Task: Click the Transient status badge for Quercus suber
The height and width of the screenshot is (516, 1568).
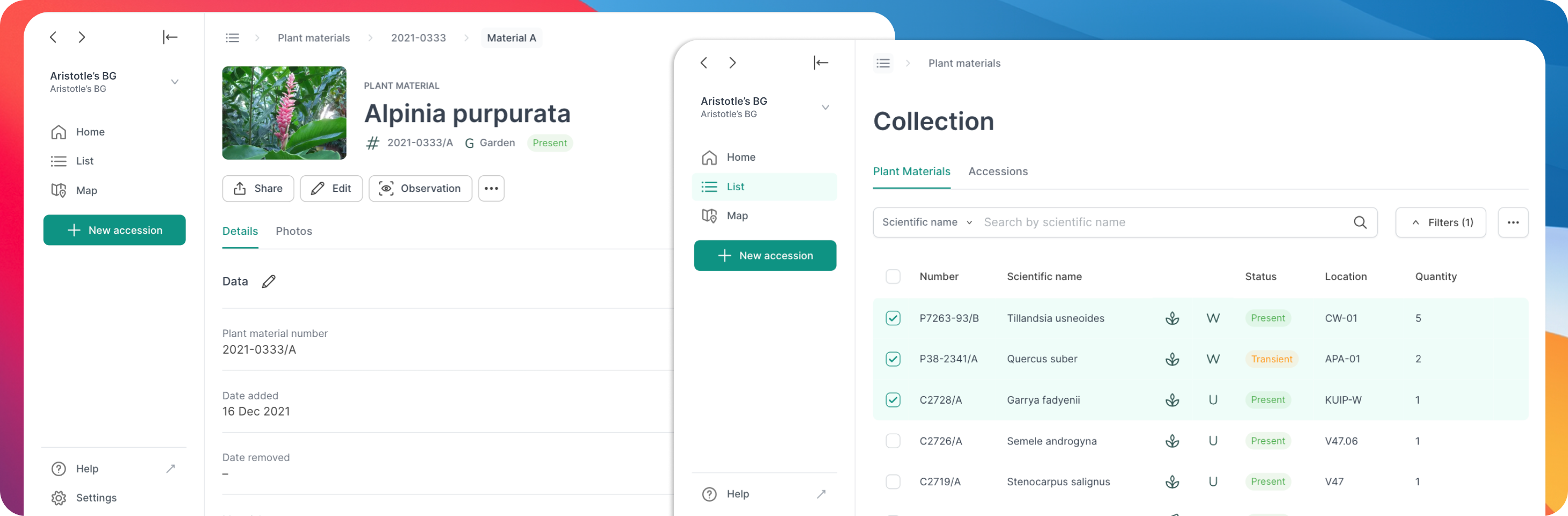Action: click(x=1271, y=360)
